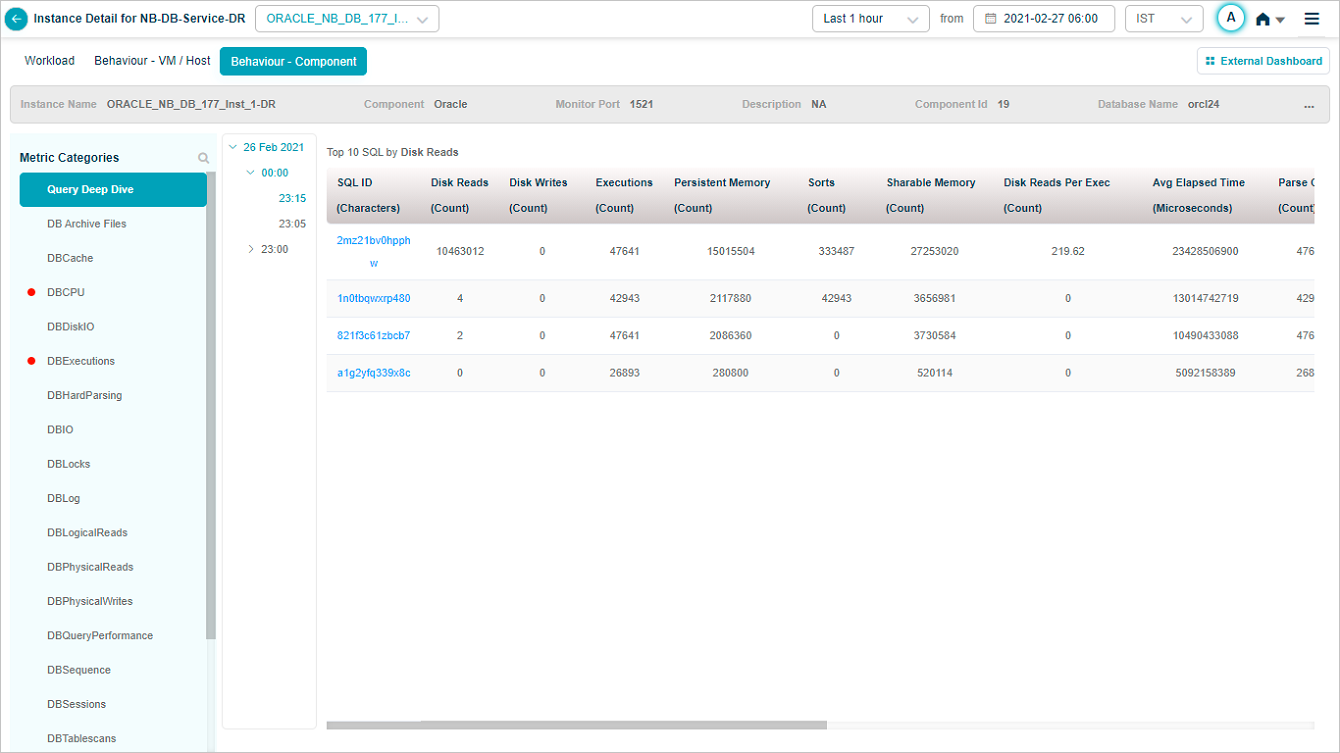Select the 23:05 timestamp entry
Screen dimensions: 1340x753
[292, 224]
